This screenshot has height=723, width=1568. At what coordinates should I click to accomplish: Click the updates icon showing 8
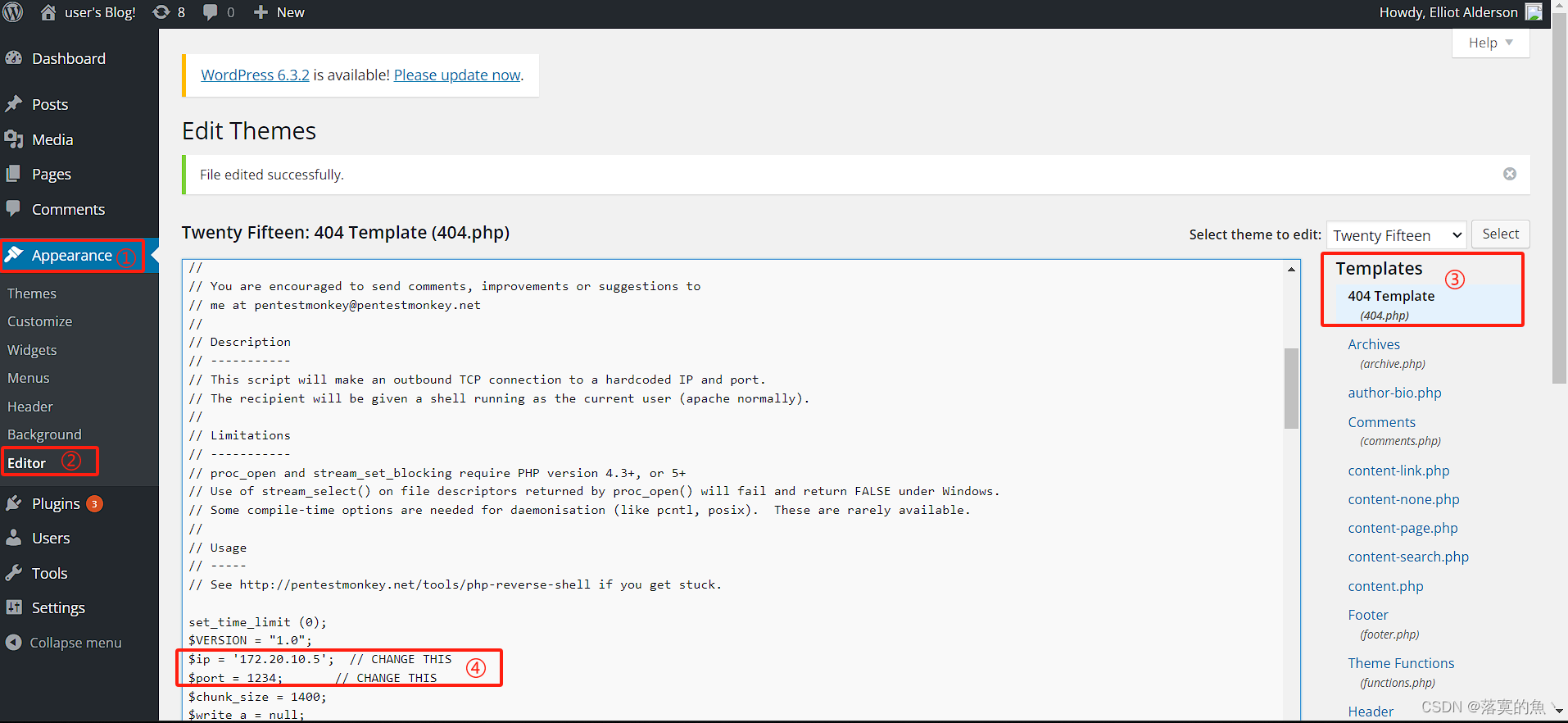(161, 12)
